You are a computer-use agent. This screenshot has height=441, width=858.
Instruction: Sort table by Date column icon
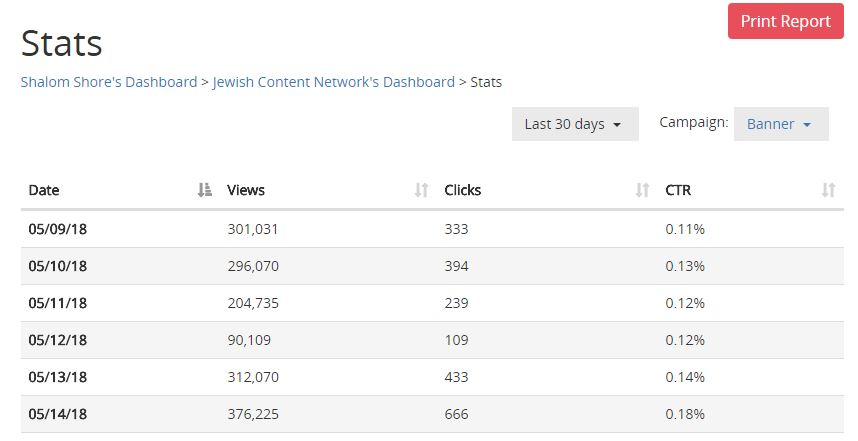205,190
